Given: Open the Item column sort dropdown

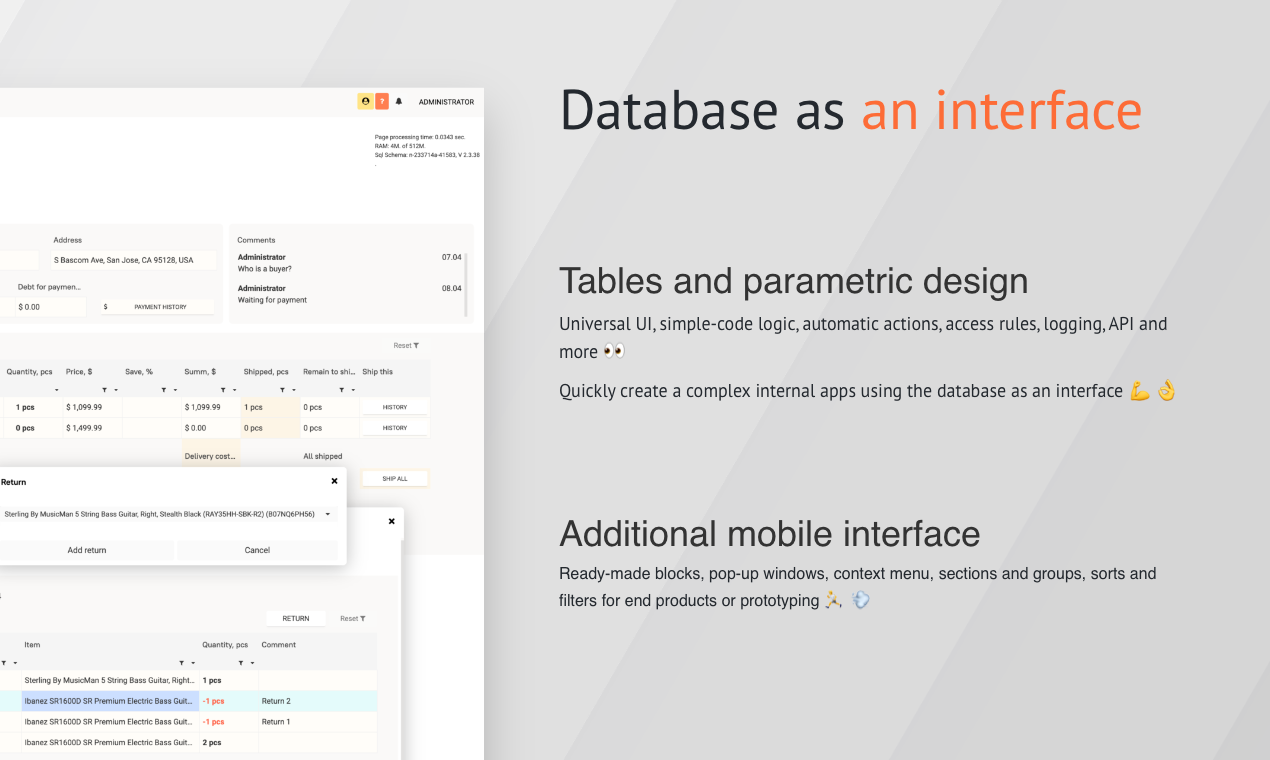Looking at the screenshot, I should coord(193,663).
